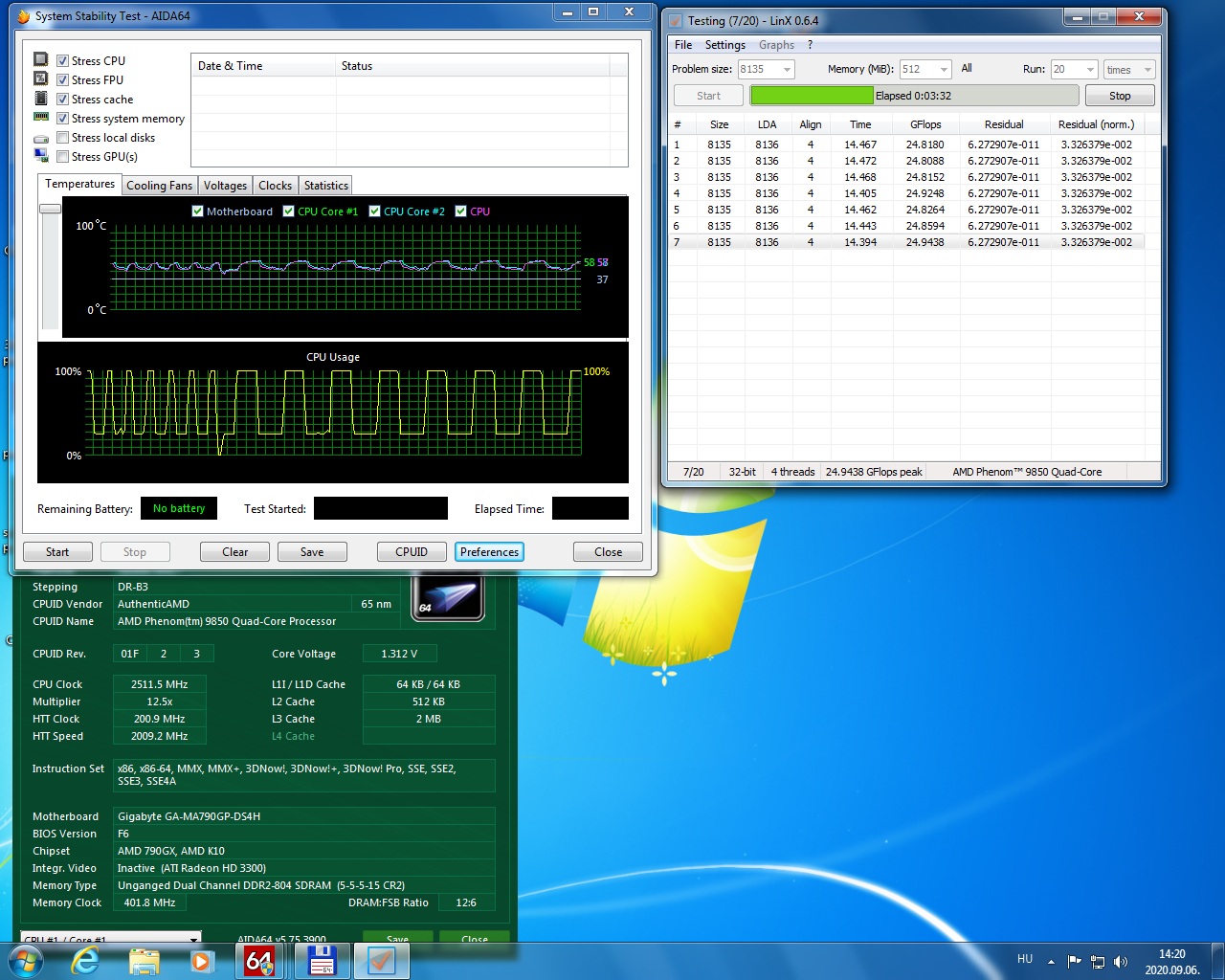The height and width of the screenshot is (980, 1225).
Task: Click the Stop button in LinX
Action: point(1120,96)
